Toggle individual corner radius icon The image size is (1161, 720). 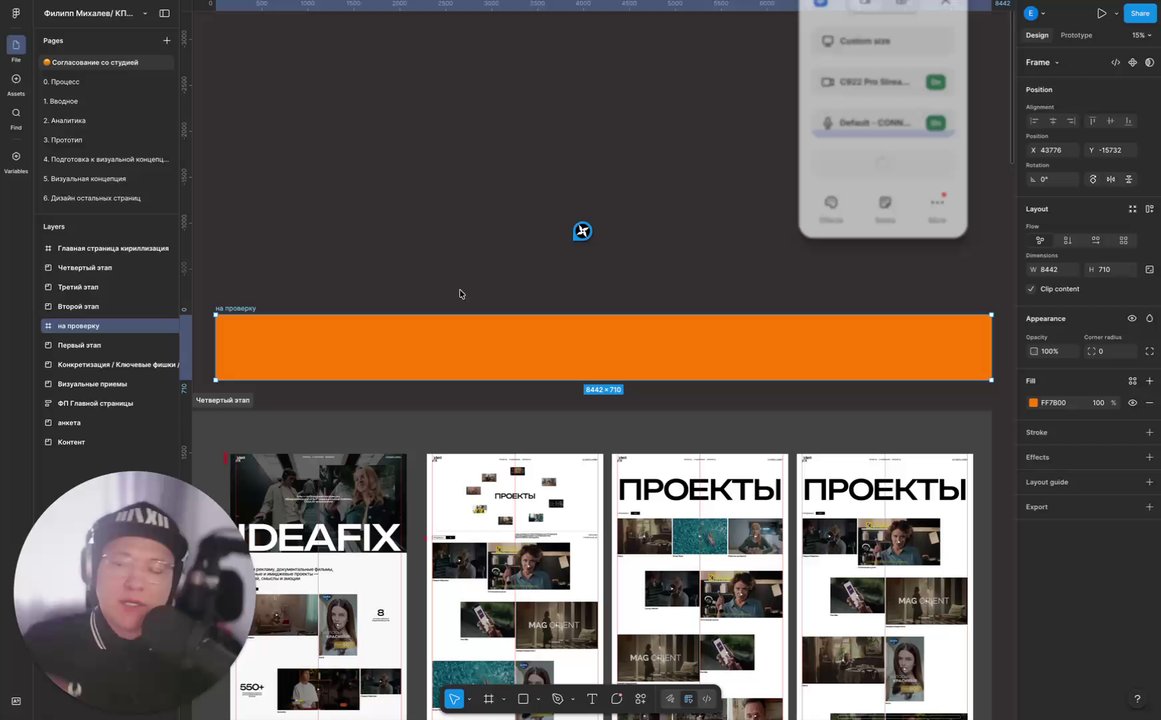pyautogui.click(x=1149, y=351)
